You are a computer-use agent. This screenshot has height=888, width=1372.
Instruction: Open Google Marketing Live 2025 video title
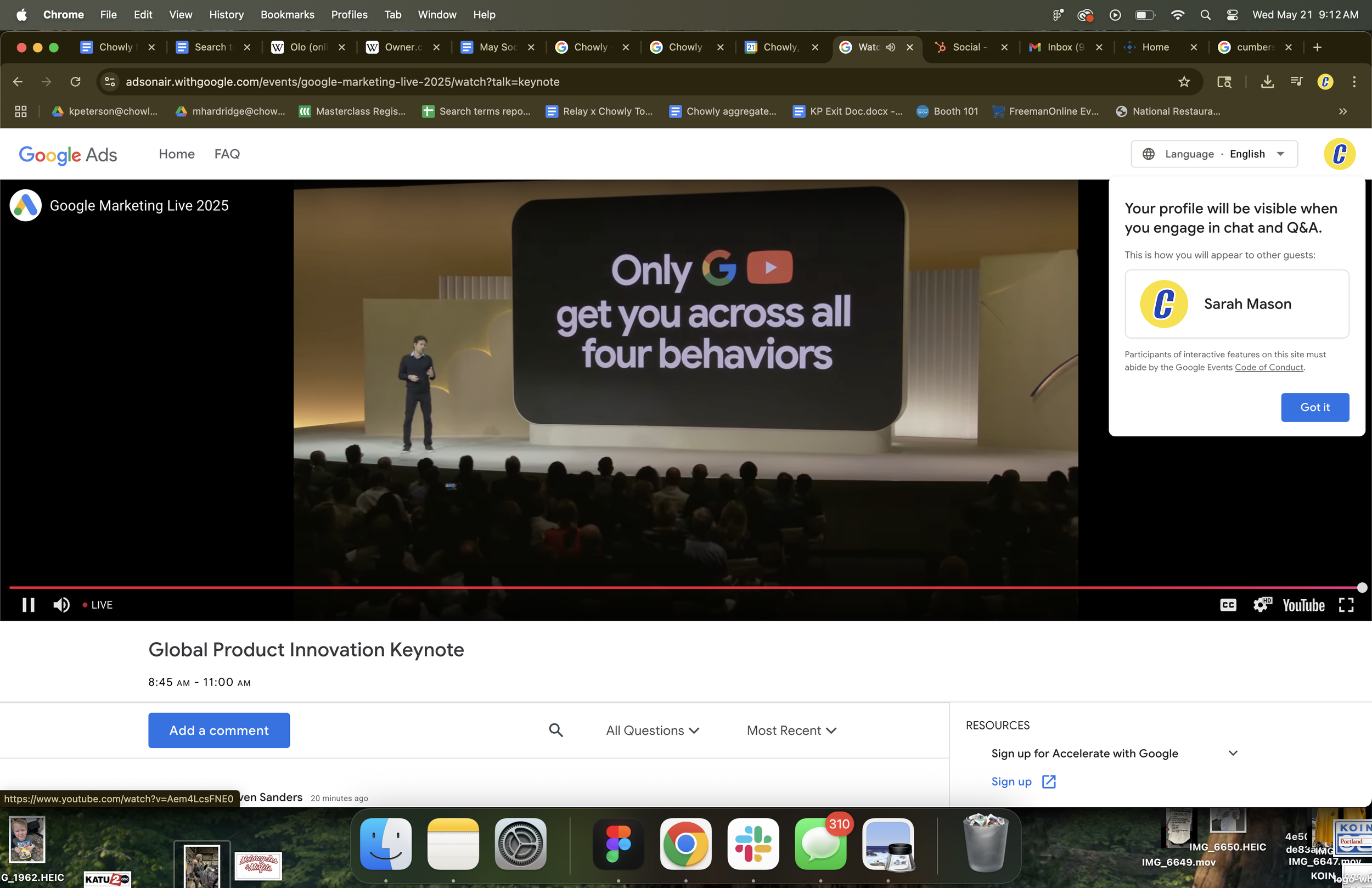point(139,205)
